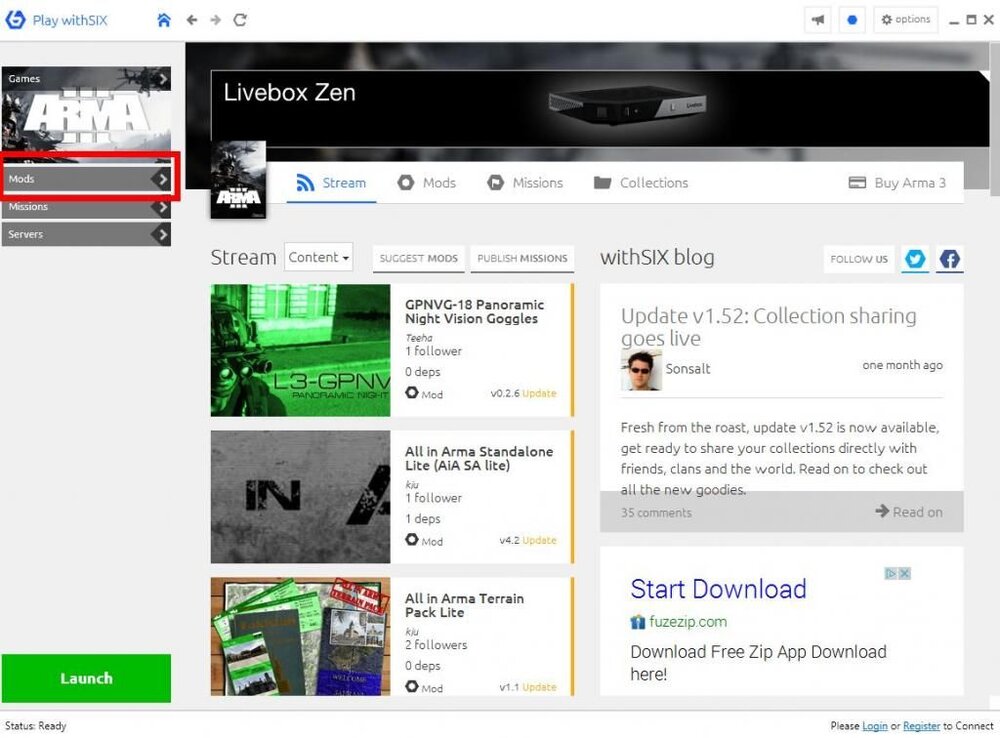Click Mod icon on Terrain Pack card
The height and width of the screenshot is (738, 1000).
(x=412, y=686)
